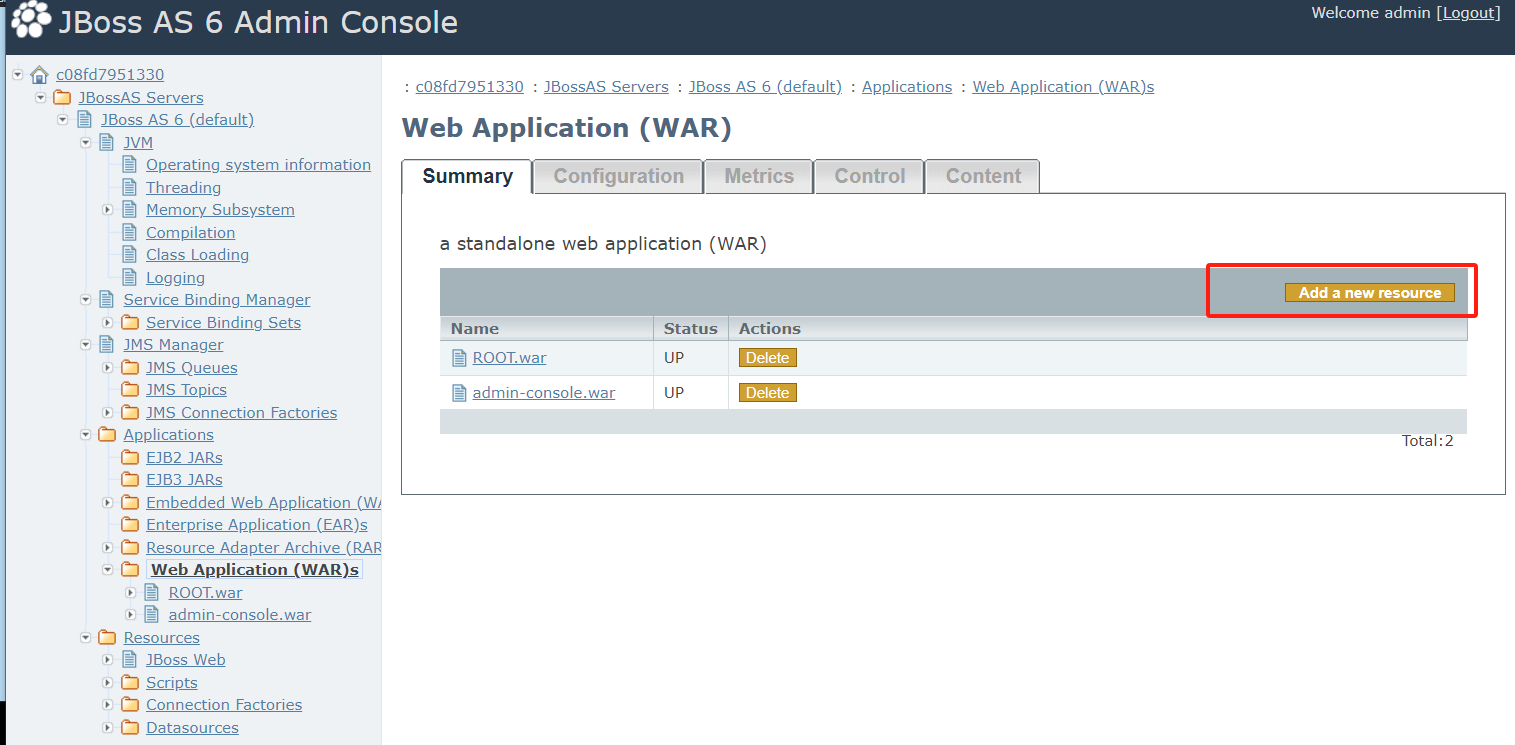Click the document icon next to Threading

tap(129, 187)
